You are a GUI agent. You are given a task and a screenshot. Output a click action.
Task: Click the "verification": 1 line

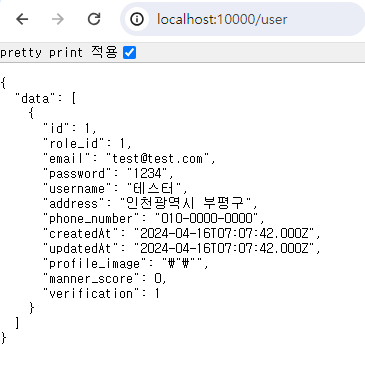pyautogui.click(x=101, y=293)
